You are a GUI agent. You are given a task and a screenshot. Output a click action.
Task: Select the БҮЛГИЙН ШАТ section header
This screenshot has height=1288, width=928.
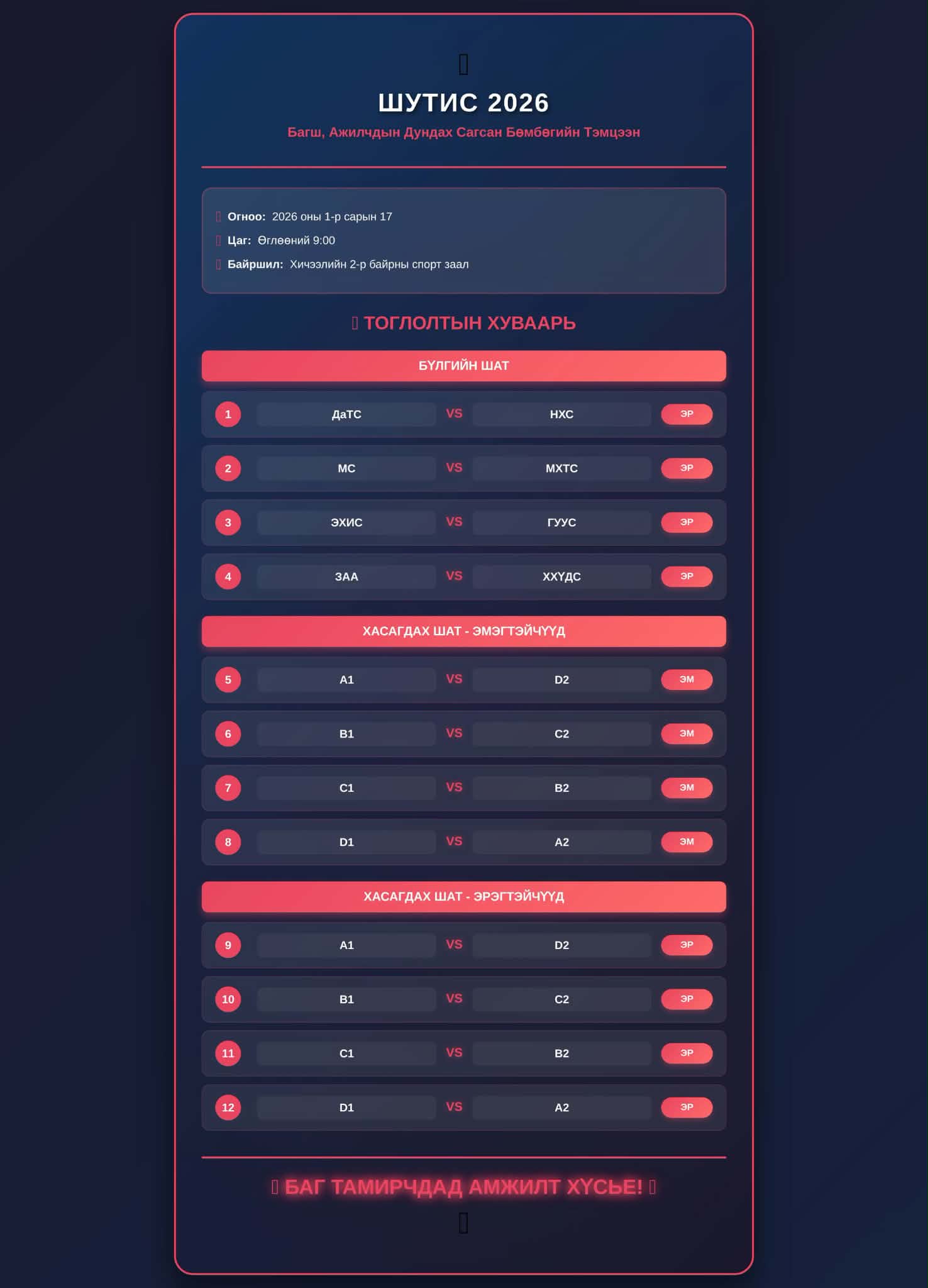(463, 365)
